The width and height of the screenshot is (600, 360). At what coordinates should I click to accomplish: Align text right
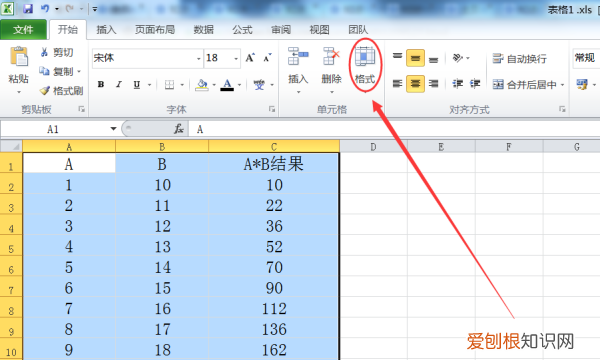[433, 83]
